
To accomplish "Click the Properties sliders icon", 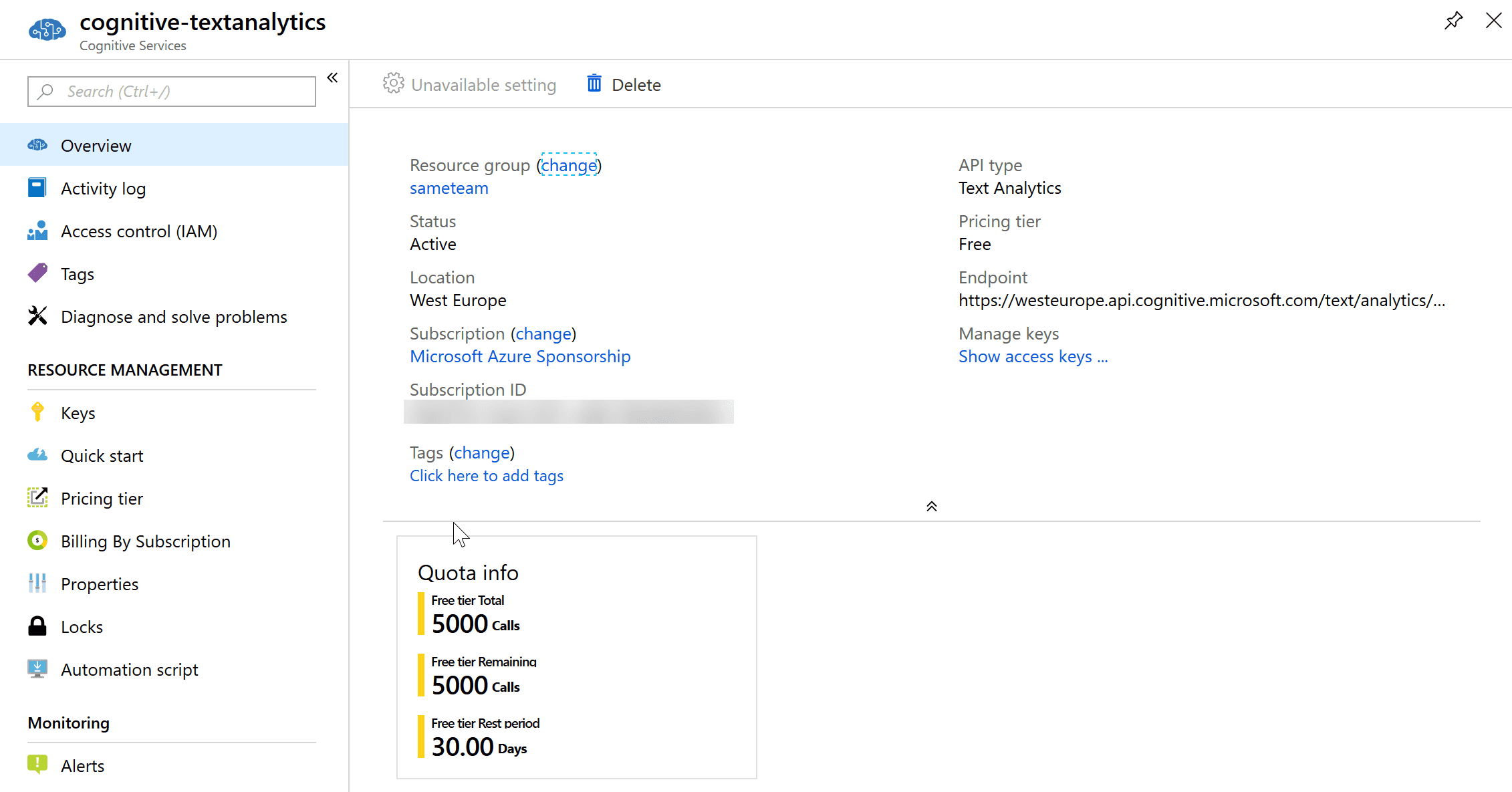I will 37,583.
